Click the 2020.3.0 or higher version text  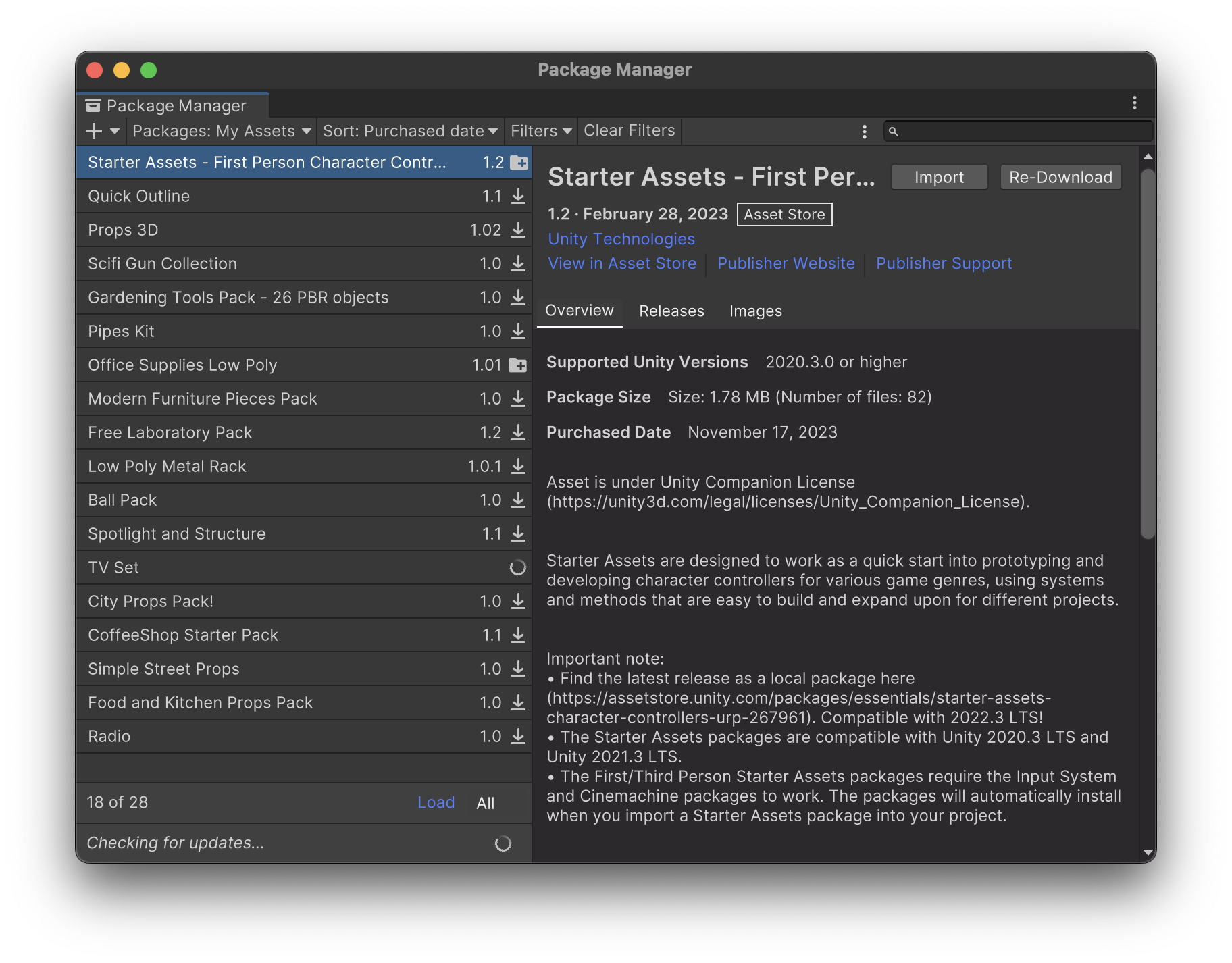[x=836, y=362]
